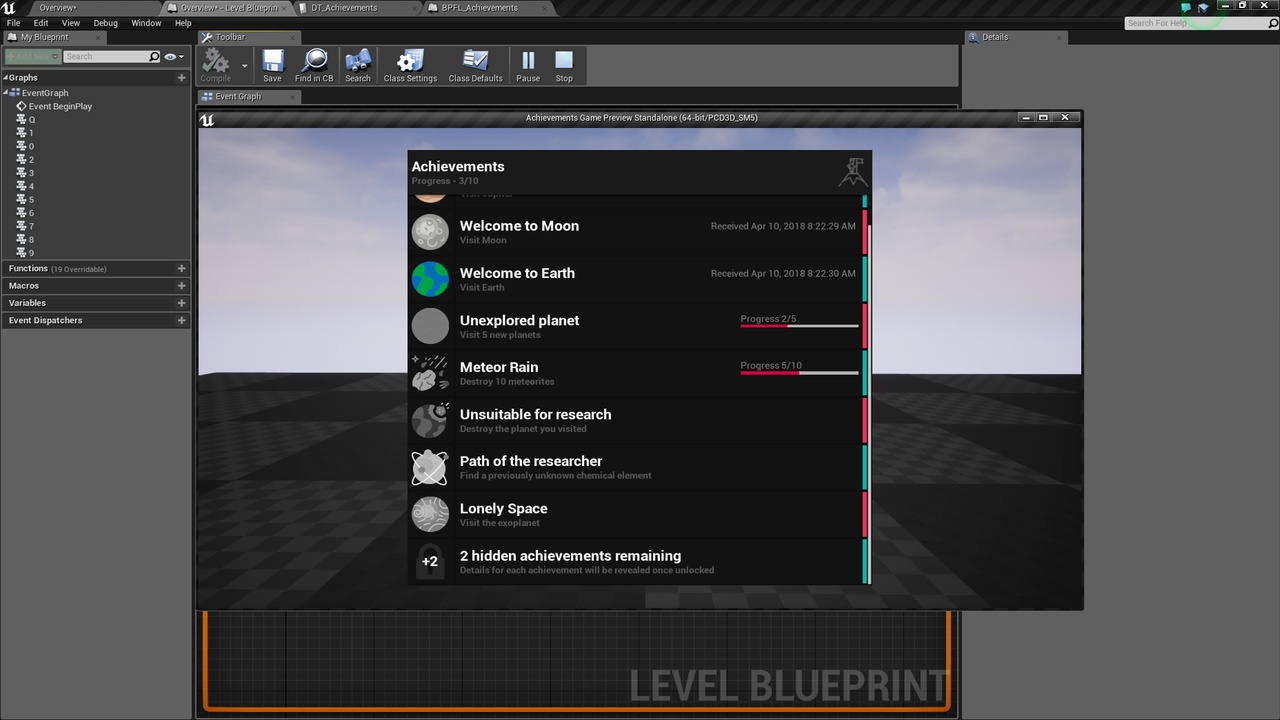Open the Add New dropdown
This screenshot has width=1280, height=720.
tap(33, 56)
